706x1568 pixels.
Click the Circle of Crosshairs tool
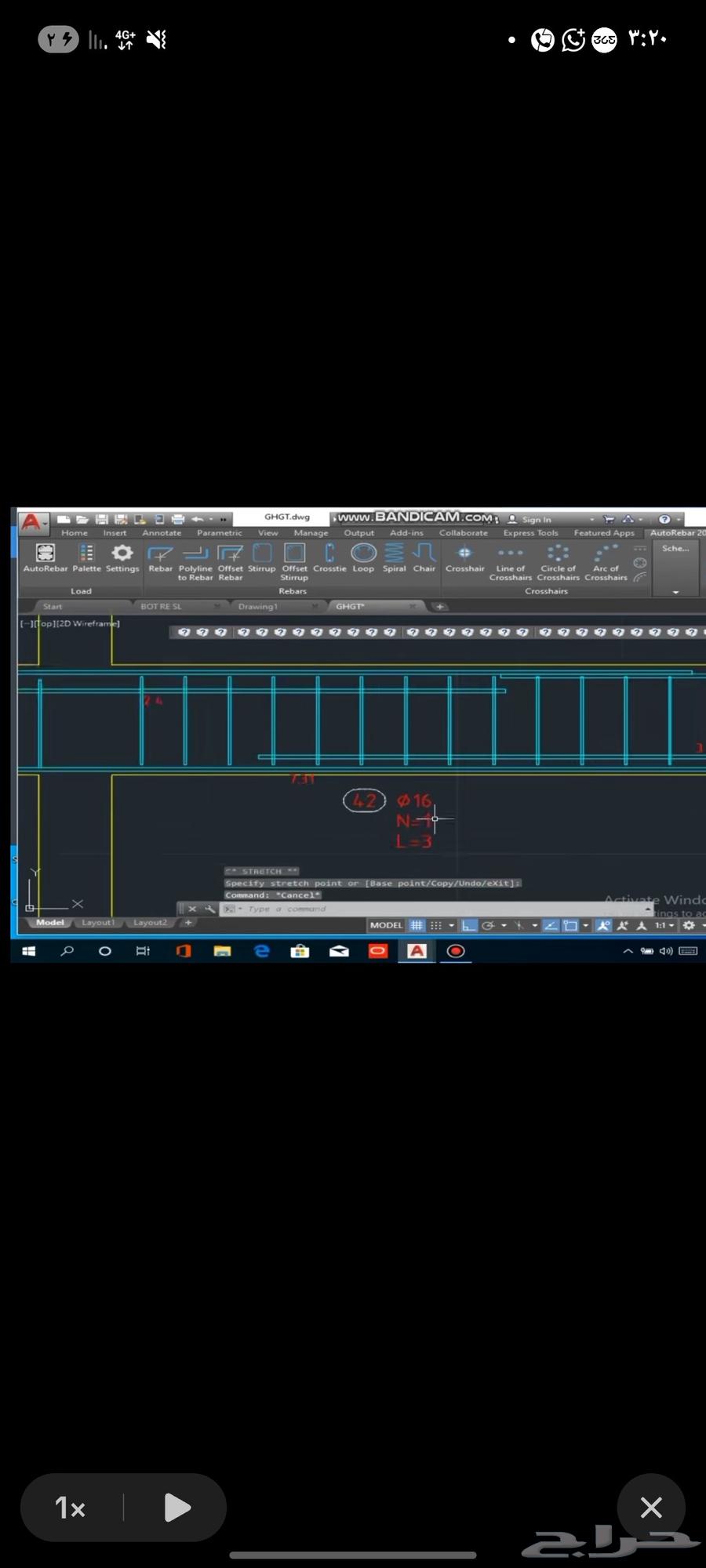coord(558,560)
